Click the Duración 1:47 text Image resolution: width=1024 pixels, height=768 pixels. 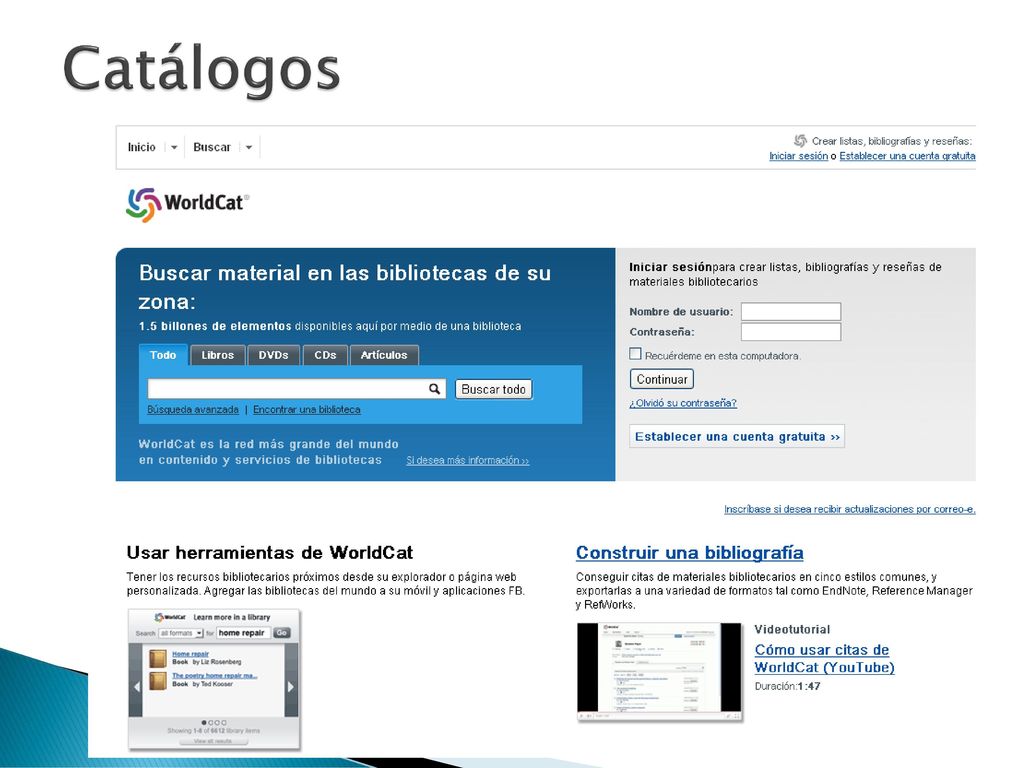[x=788, y=686]
